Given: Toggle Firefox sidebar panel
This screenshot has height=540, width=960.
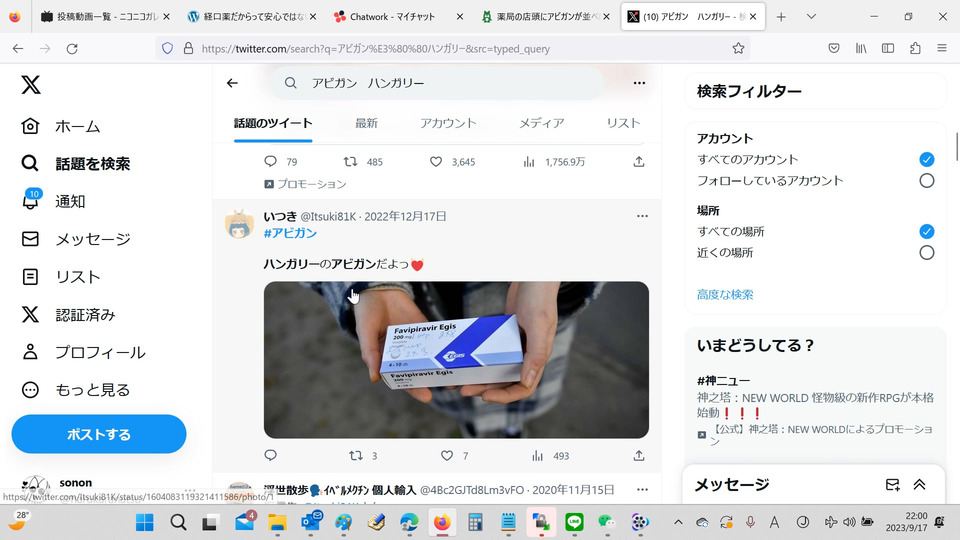Looking at the screenshot, I should (888, 48).
